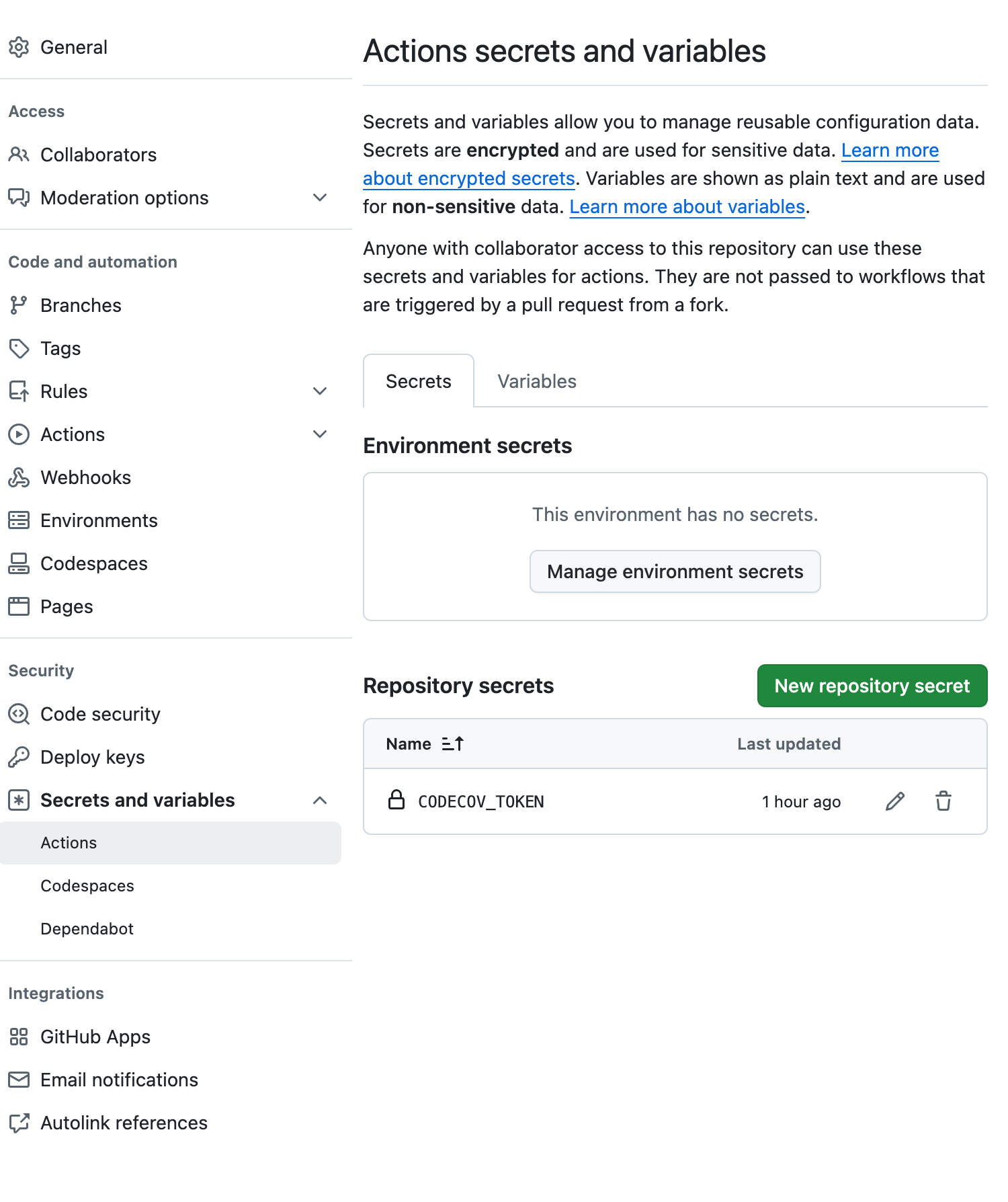Click the General gear icon
1008x1202 pixels.
pos(19,47)
